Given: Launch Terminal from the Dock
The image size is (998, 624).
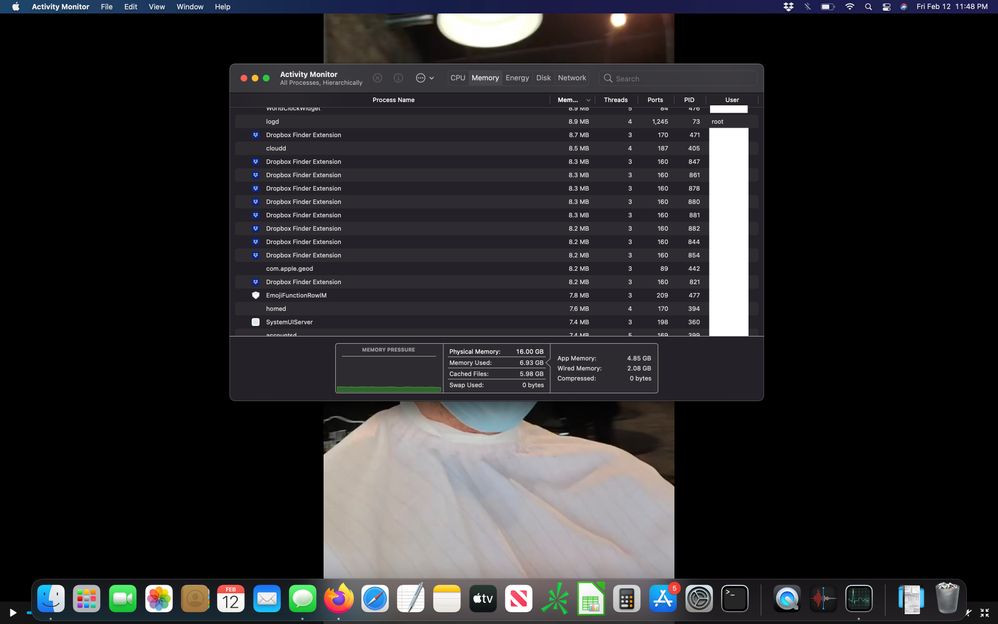Looking at the screenshot, I should (735, 598).
